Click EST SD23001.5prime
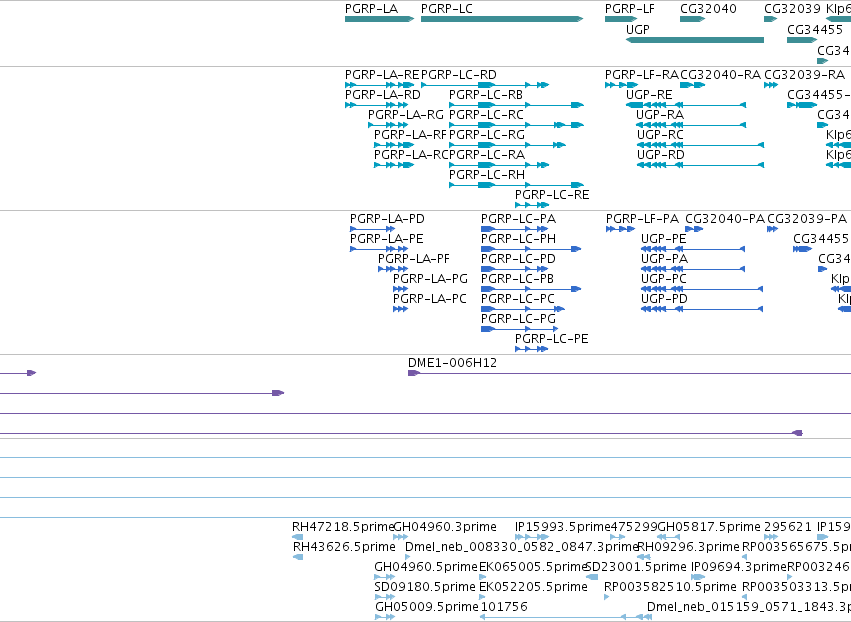 pyautogui.click(x=592, y=577)
